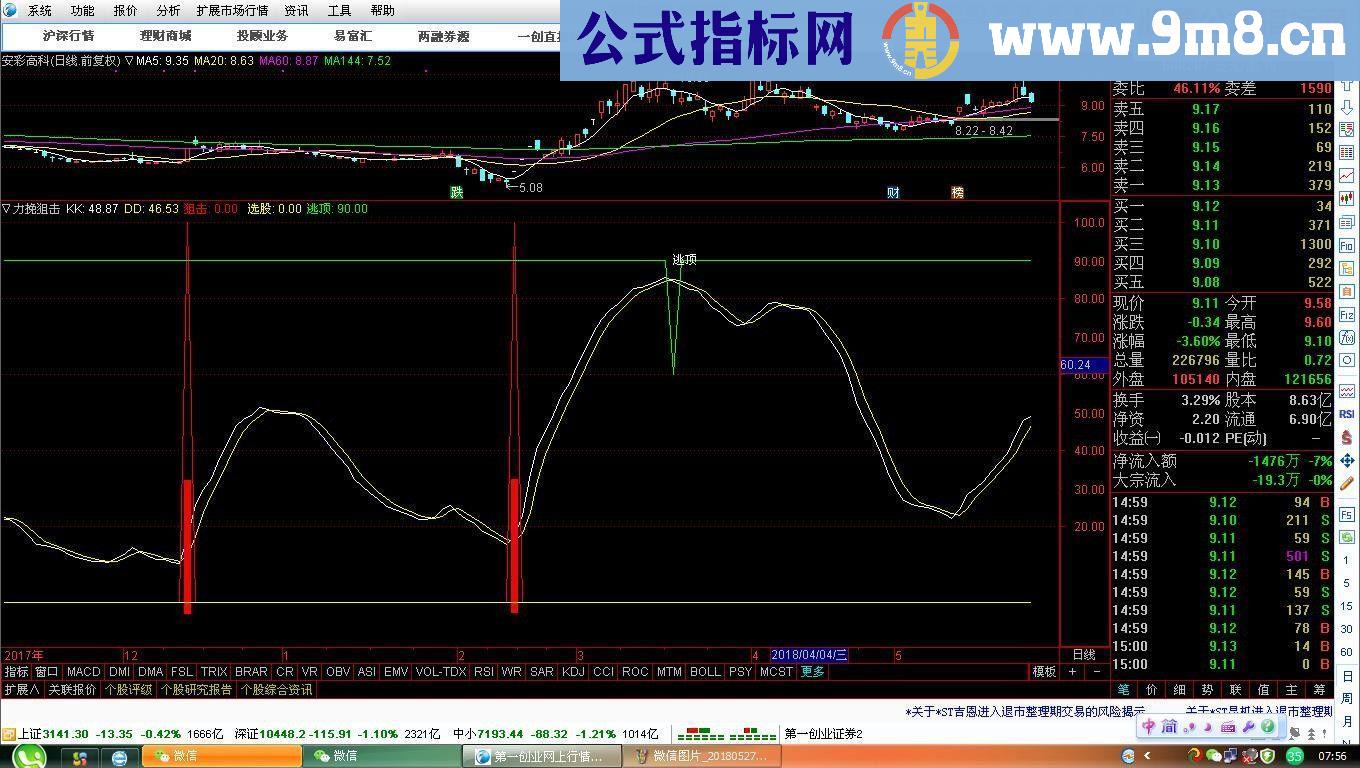Viewport: 1360px width, 768px height.
Task: Apply the KDJ indicator button
Action: (572, 672)
